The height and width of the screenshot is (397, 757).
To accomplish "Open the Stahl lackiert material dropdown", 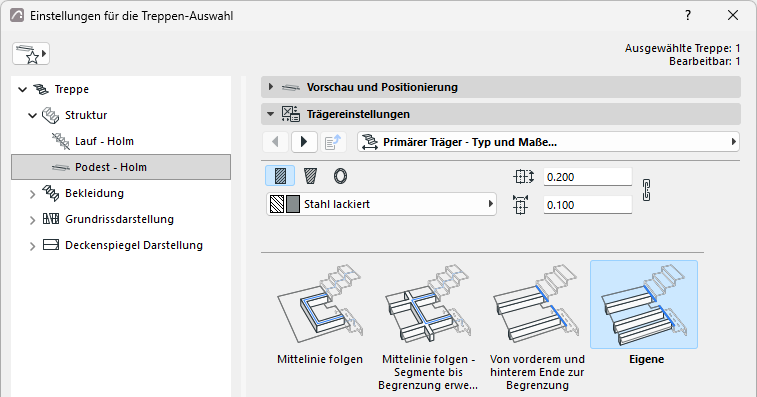I will click(x=381, y=204).
